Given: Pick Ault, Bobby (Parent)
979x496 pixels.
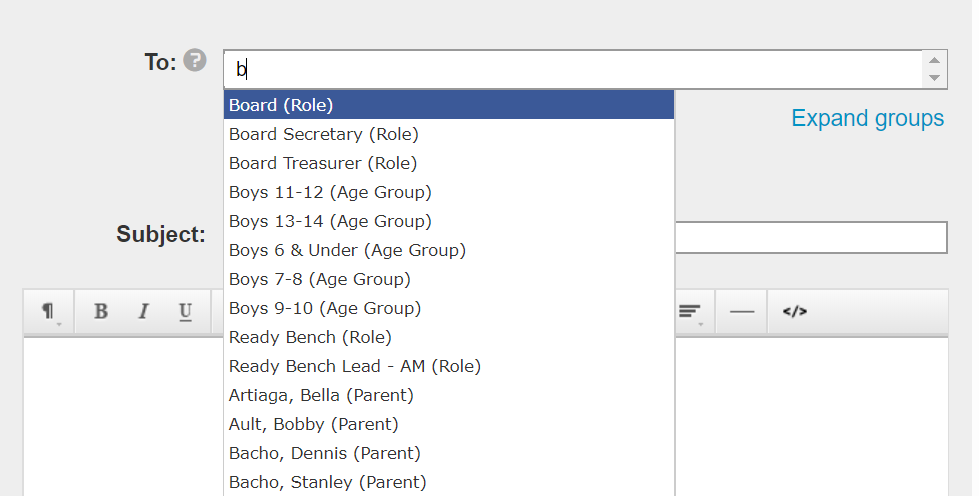Looking at the screenshot, I should pyautogui.click(x=449, y=424).
